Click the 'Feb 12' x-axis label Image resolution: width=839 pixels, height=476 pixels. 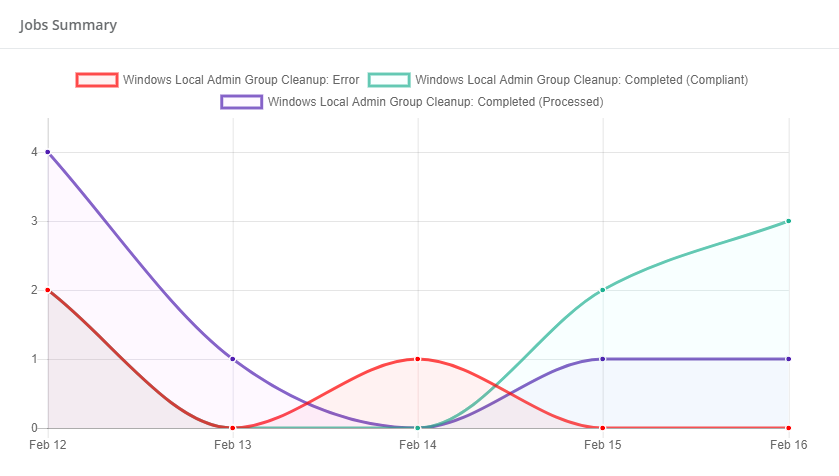[x=48, y=444]
